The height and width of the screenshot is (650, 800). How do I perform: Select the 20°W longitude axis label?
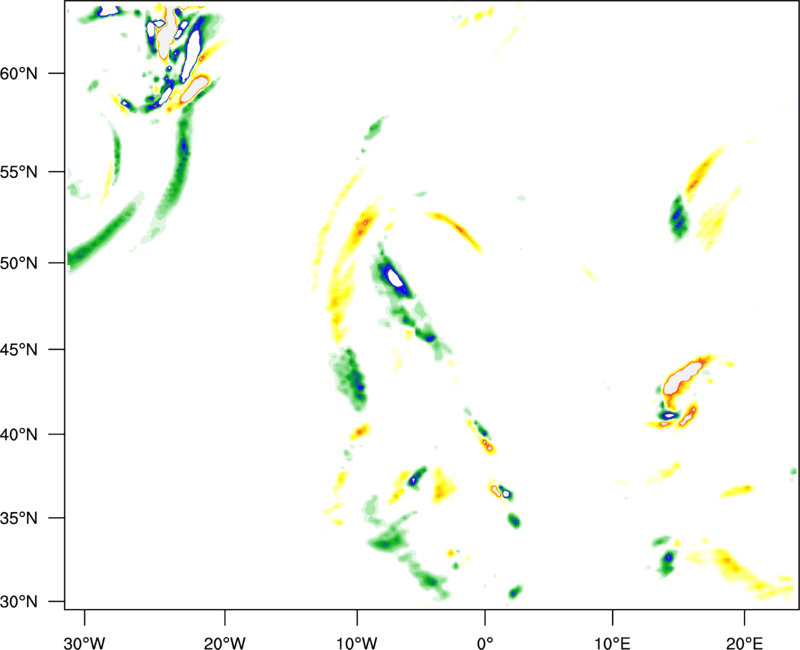tap(224, 643)
